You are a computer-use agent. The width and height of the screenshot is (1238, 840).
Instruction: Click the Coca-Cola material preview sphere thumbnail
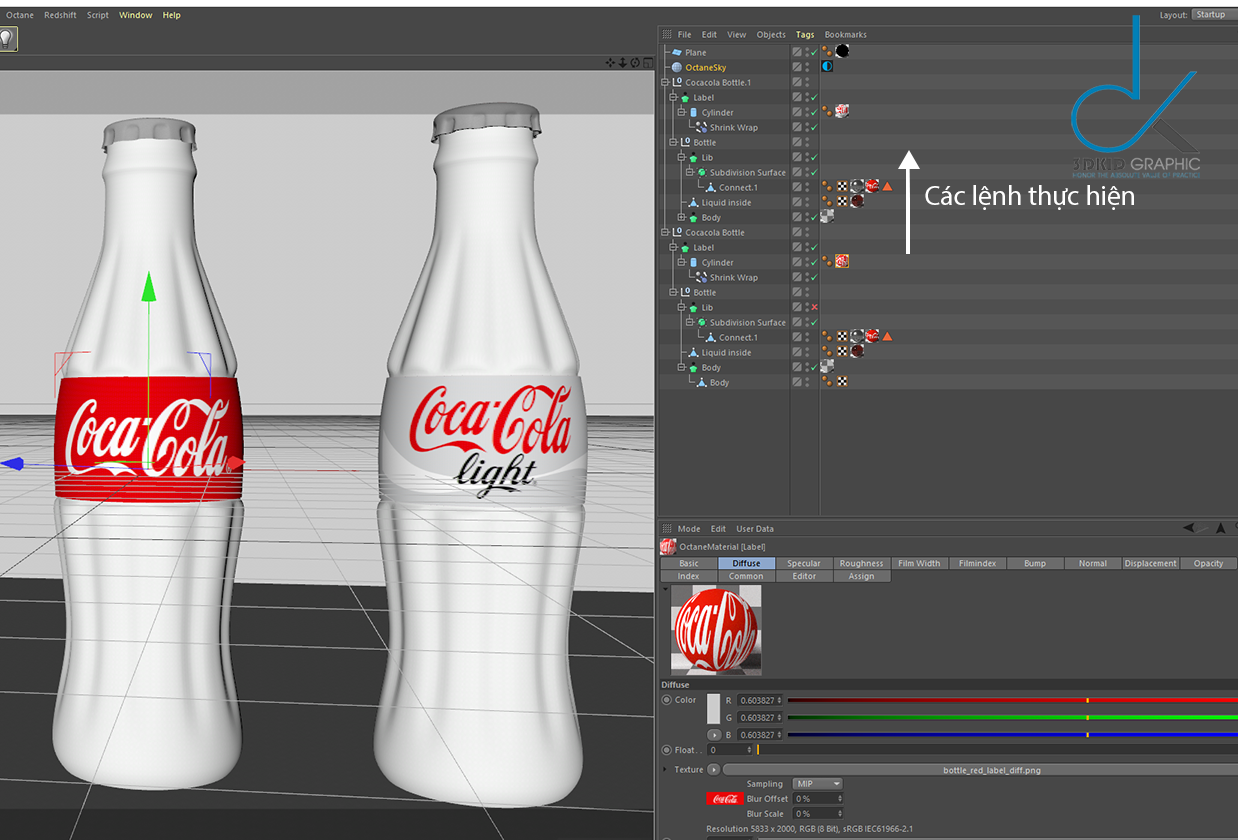[716, 629]
